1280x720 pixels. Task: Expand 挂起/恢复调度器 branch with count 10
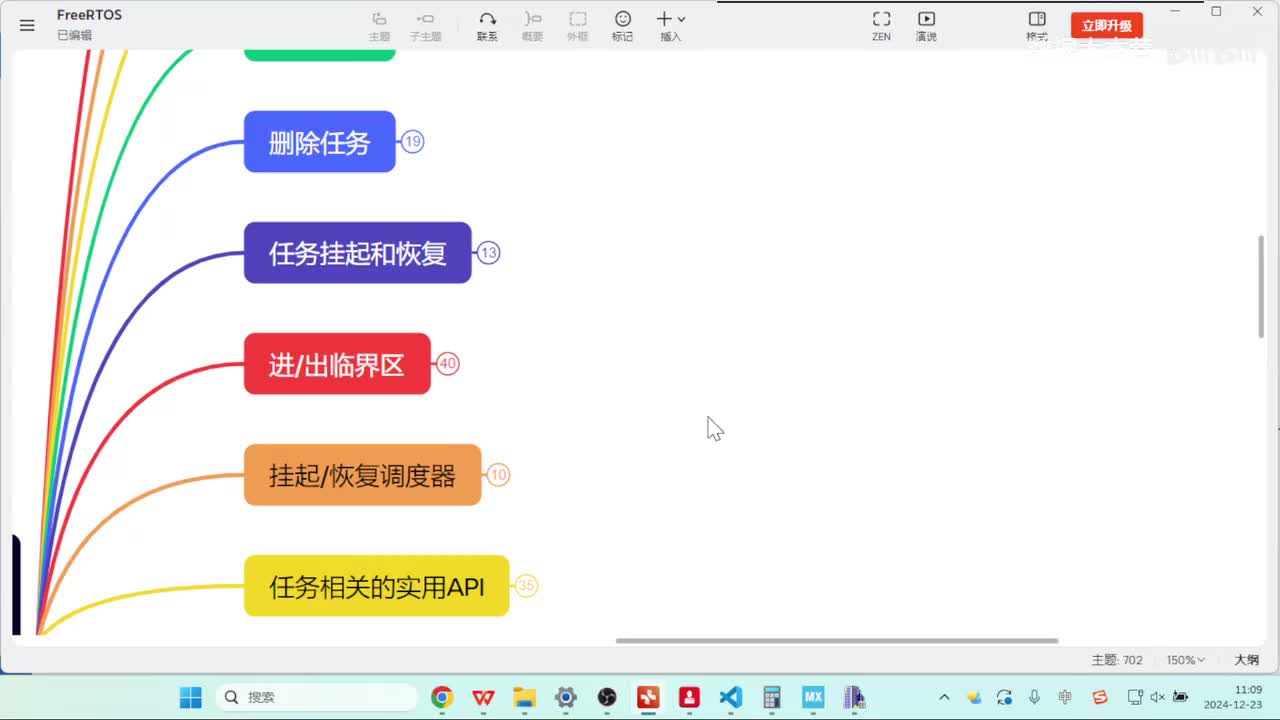click(498, 475)
